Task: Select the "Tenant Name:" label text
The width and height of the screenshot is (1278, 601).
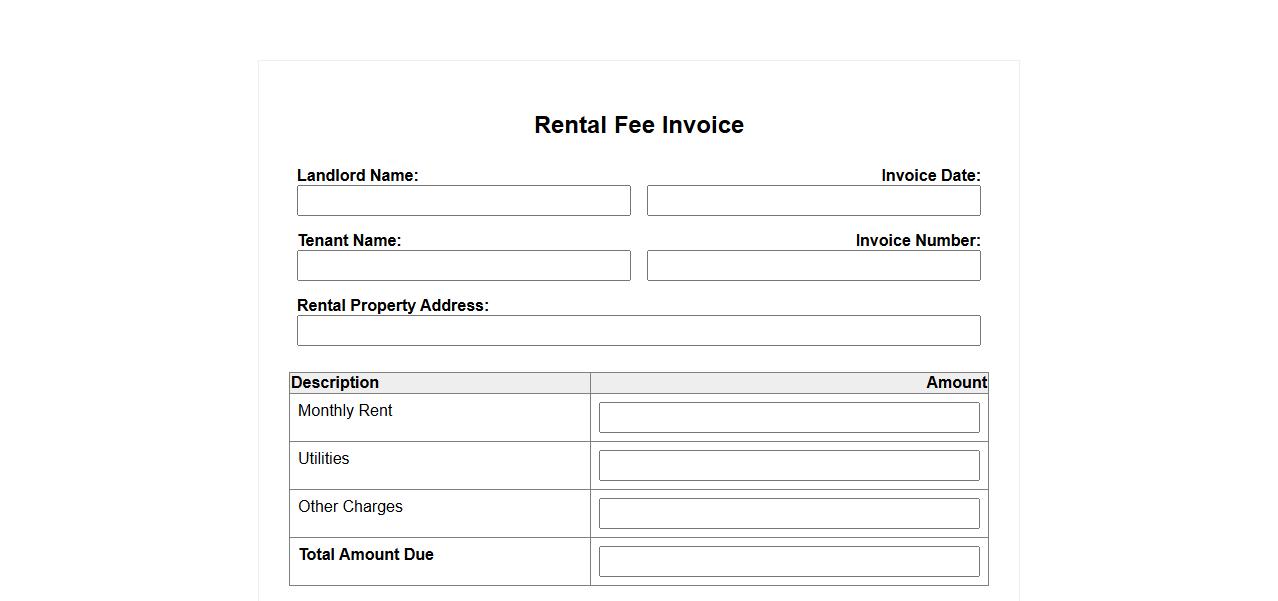Action: [349, 240]
